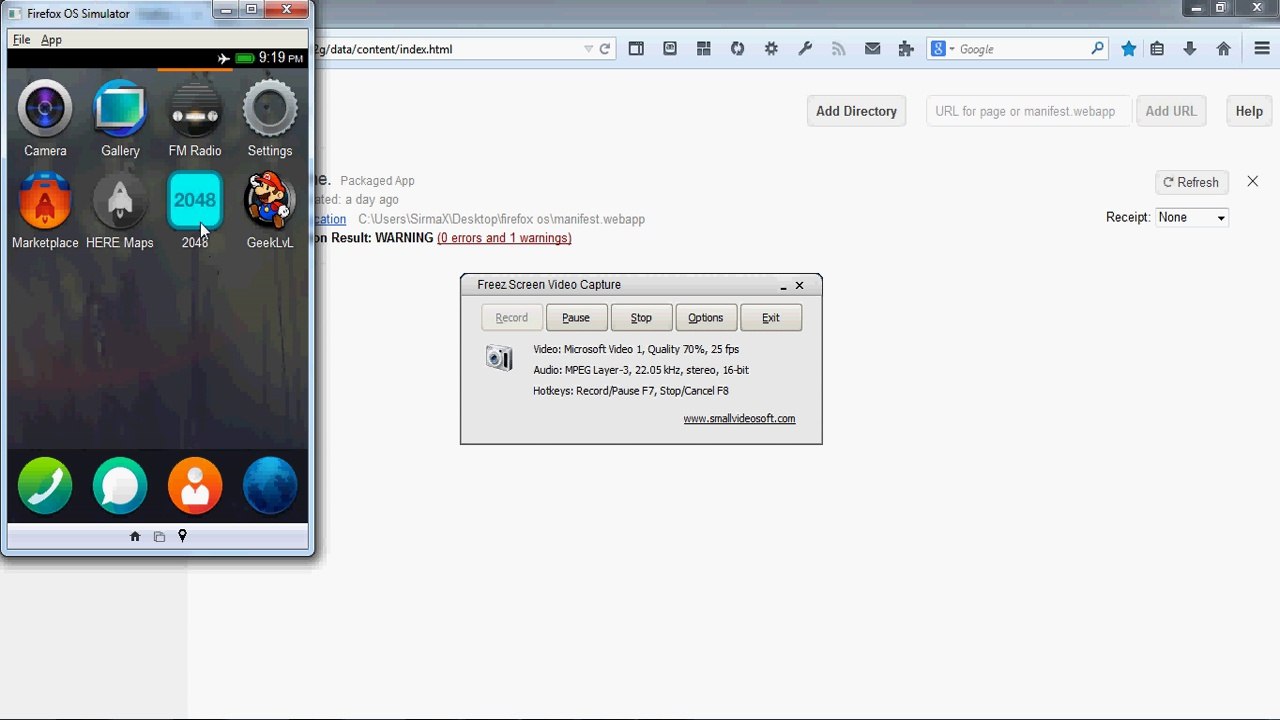Screen dimensions: 1280x720
Task: Open the Help button
Action: point(1249,111)
